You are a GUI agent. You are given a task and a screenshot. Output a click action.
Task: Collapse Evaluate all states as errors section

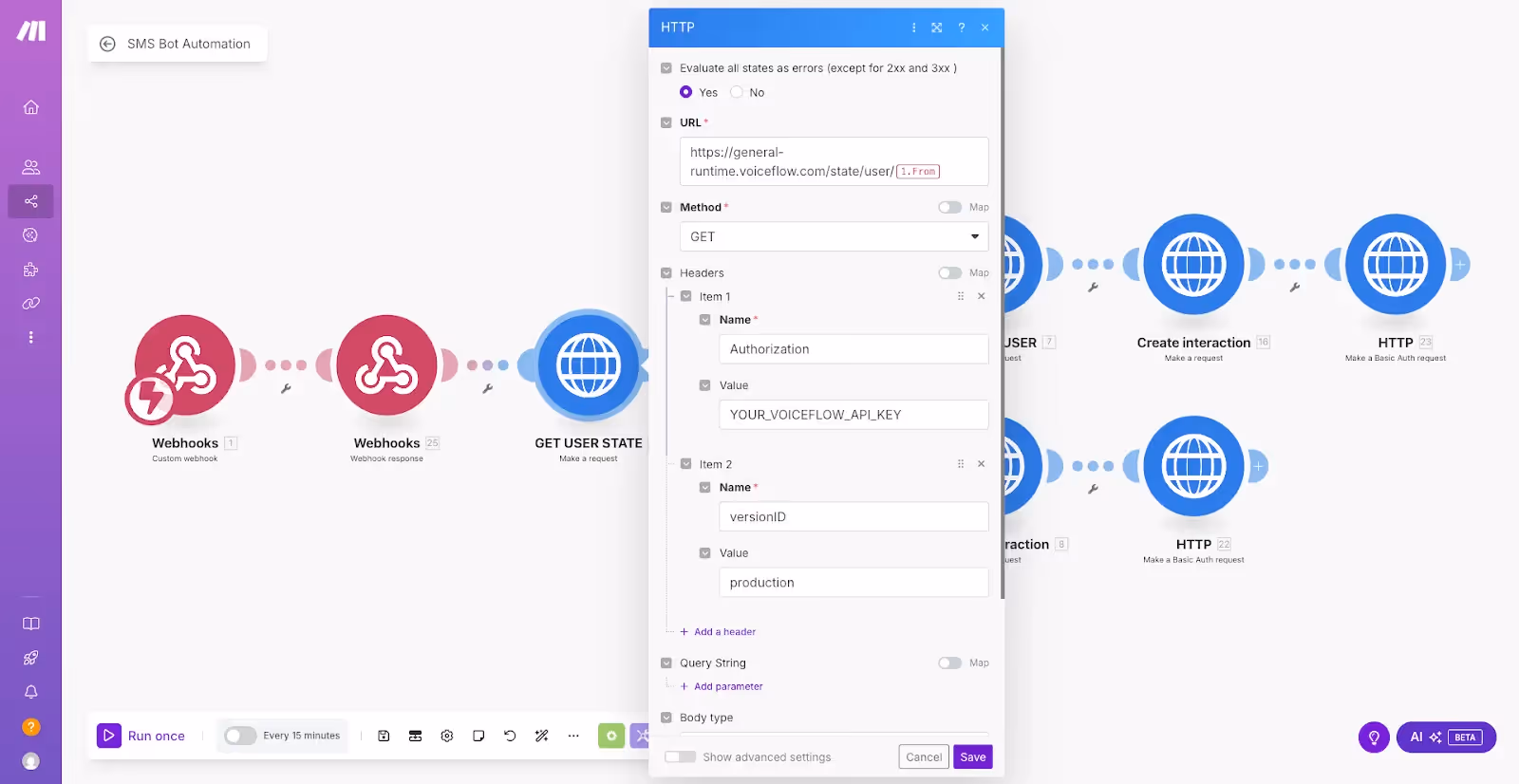[666, 68]
